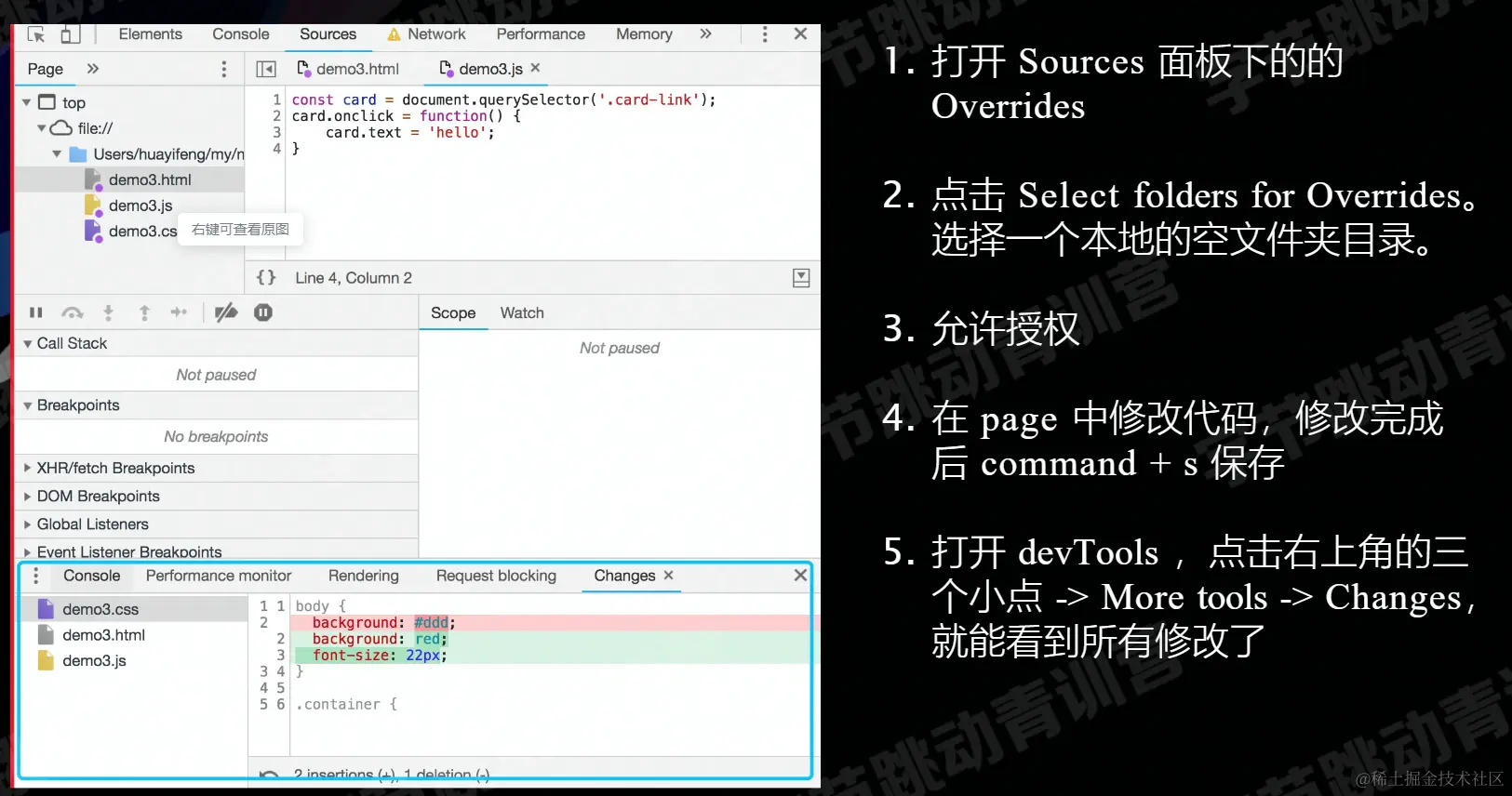Close the bottom drawer
The height and width of the screenshot is (796, 1512).
(800, 575)
